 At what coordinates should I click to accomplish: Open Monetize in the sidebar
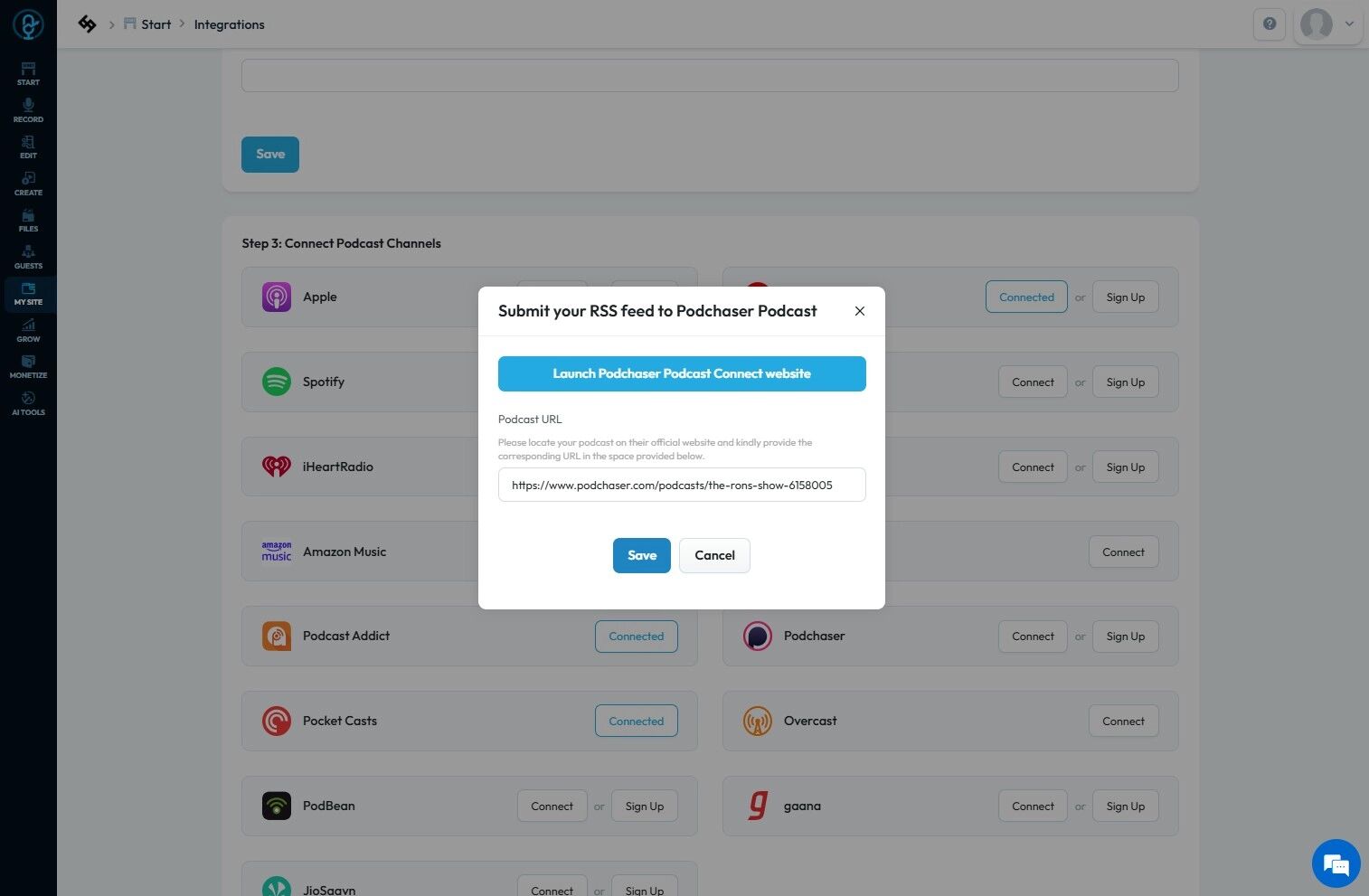[x=28, y=367]
